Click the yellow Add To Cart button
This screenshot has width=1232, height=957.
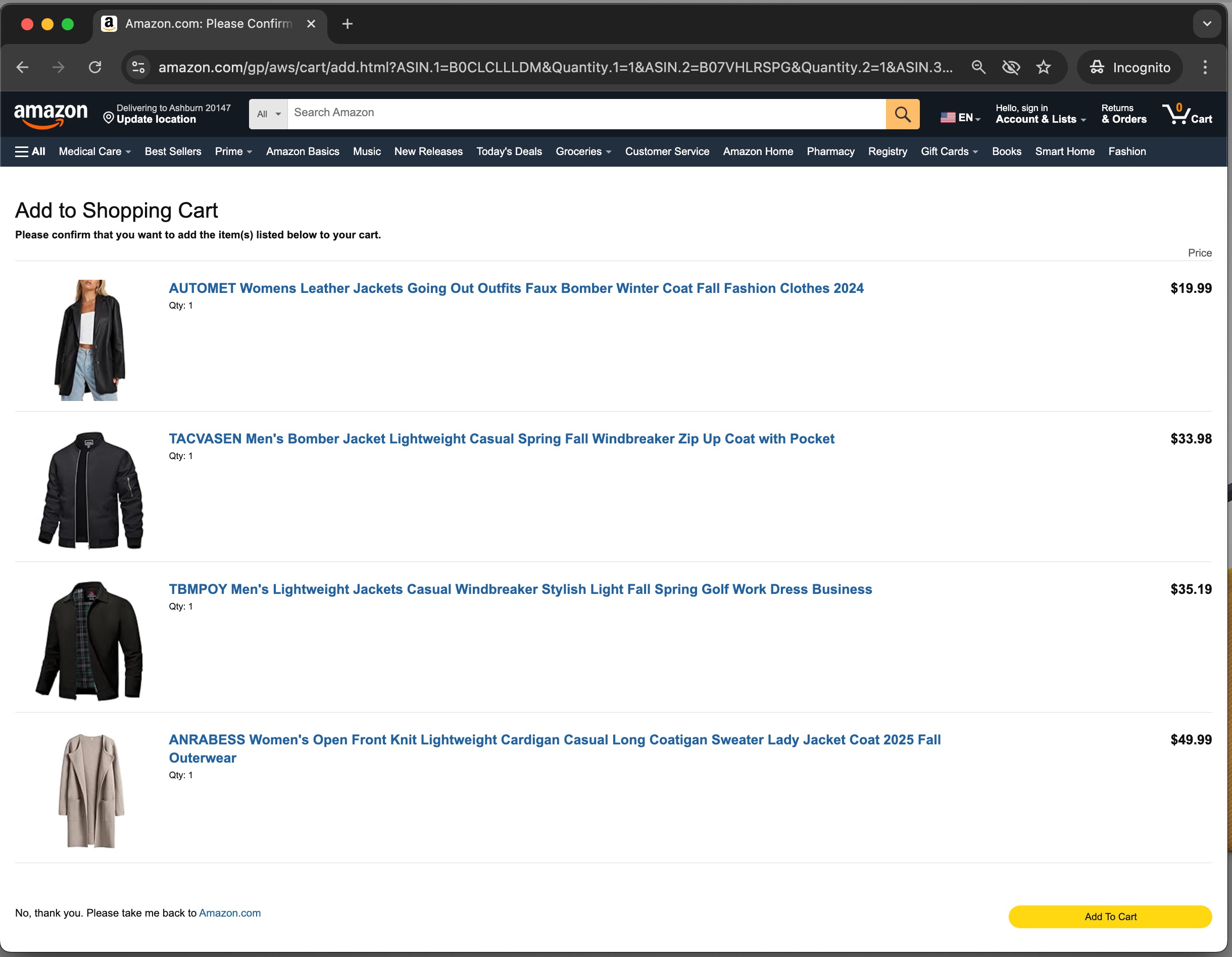(x=1110, y=917)
